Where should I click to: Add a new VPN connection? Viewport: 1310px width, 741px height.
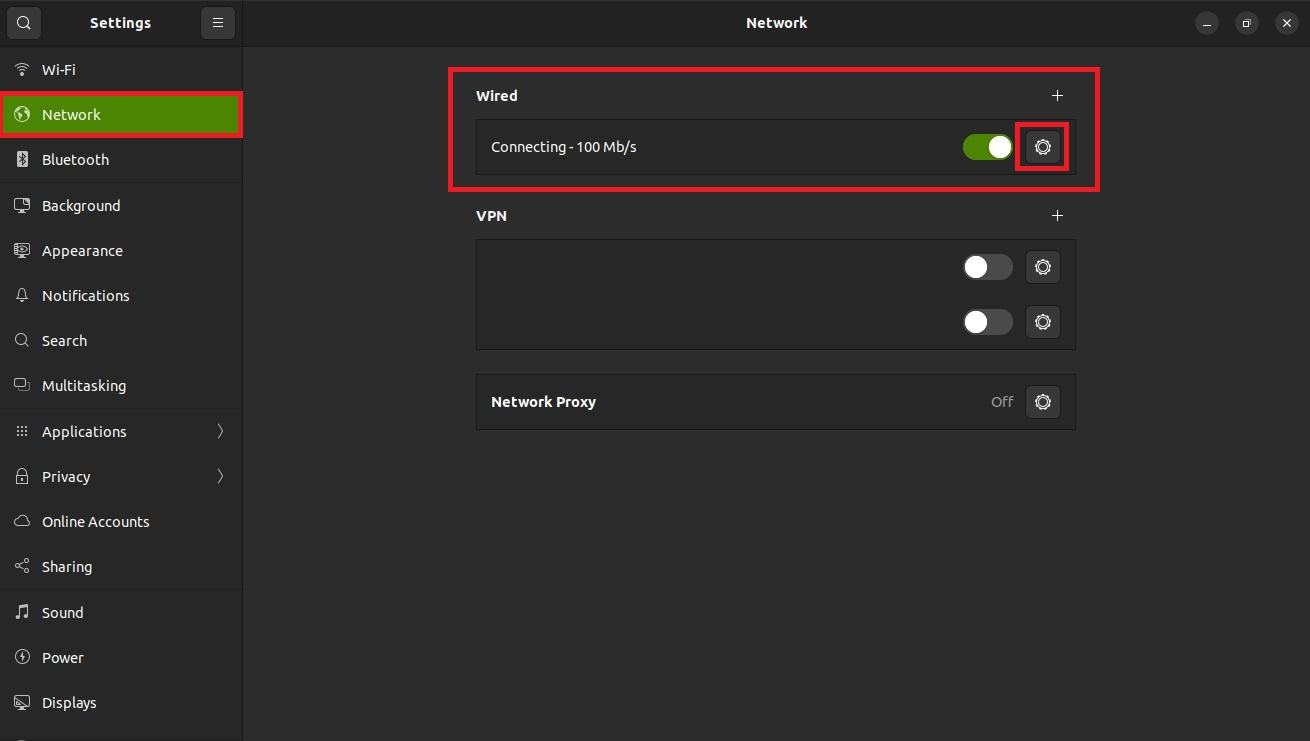tap(1057, 216)
